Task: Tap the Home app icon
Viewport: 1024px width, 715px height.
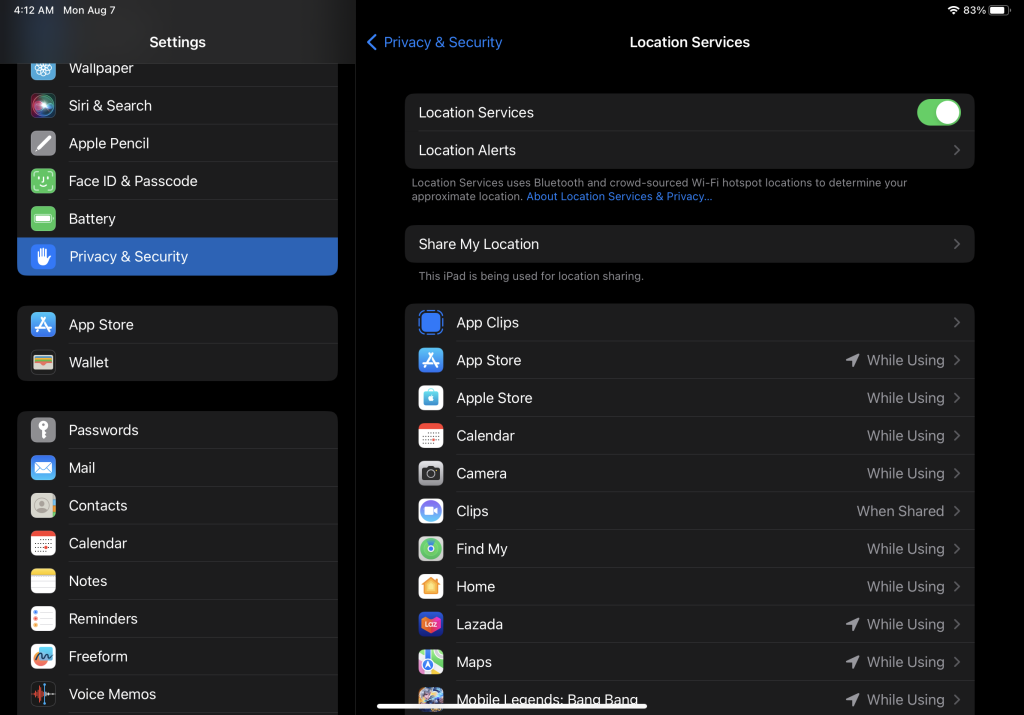Action: click(x=431, y=586)
